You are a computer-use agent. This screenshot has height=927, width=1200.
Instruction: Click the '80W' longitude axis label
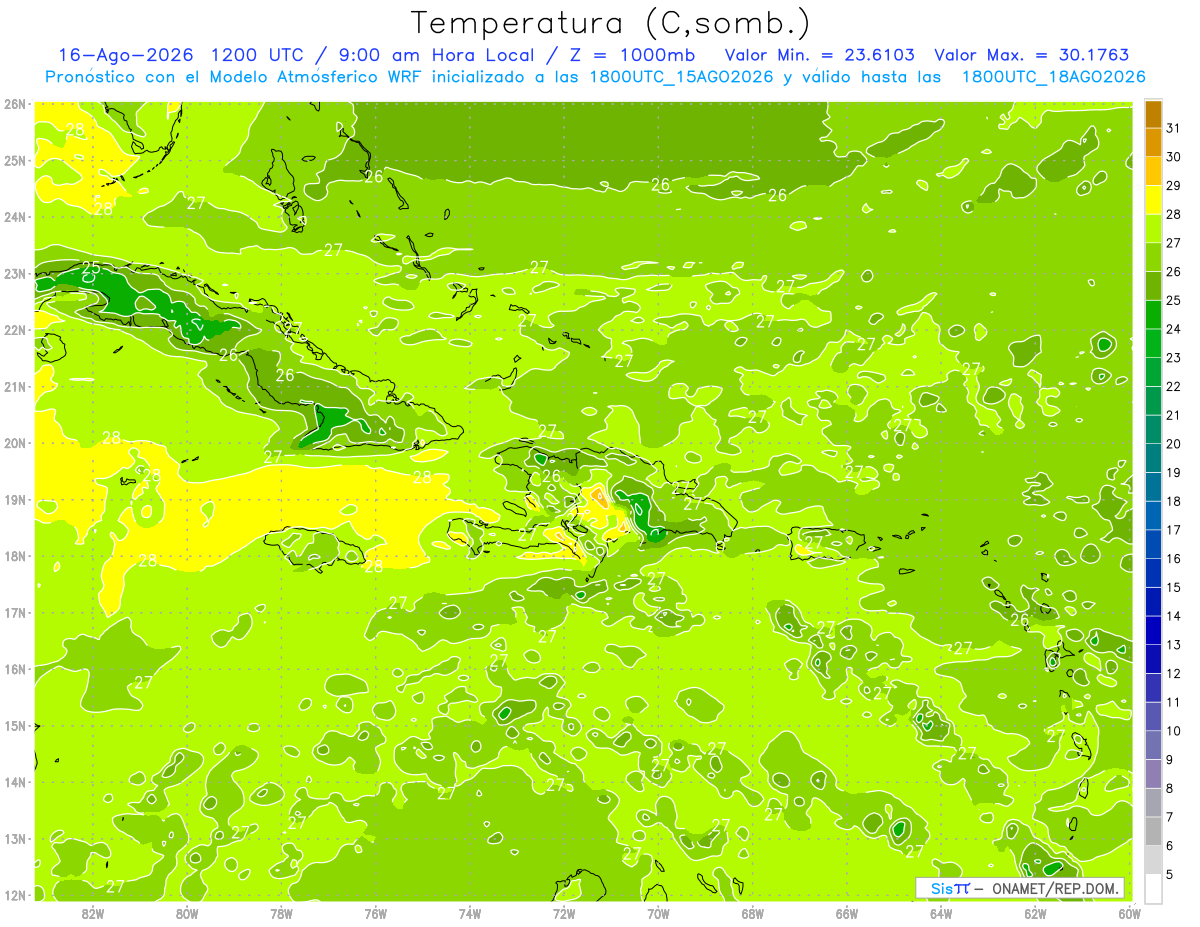click(x=187, y=913)
